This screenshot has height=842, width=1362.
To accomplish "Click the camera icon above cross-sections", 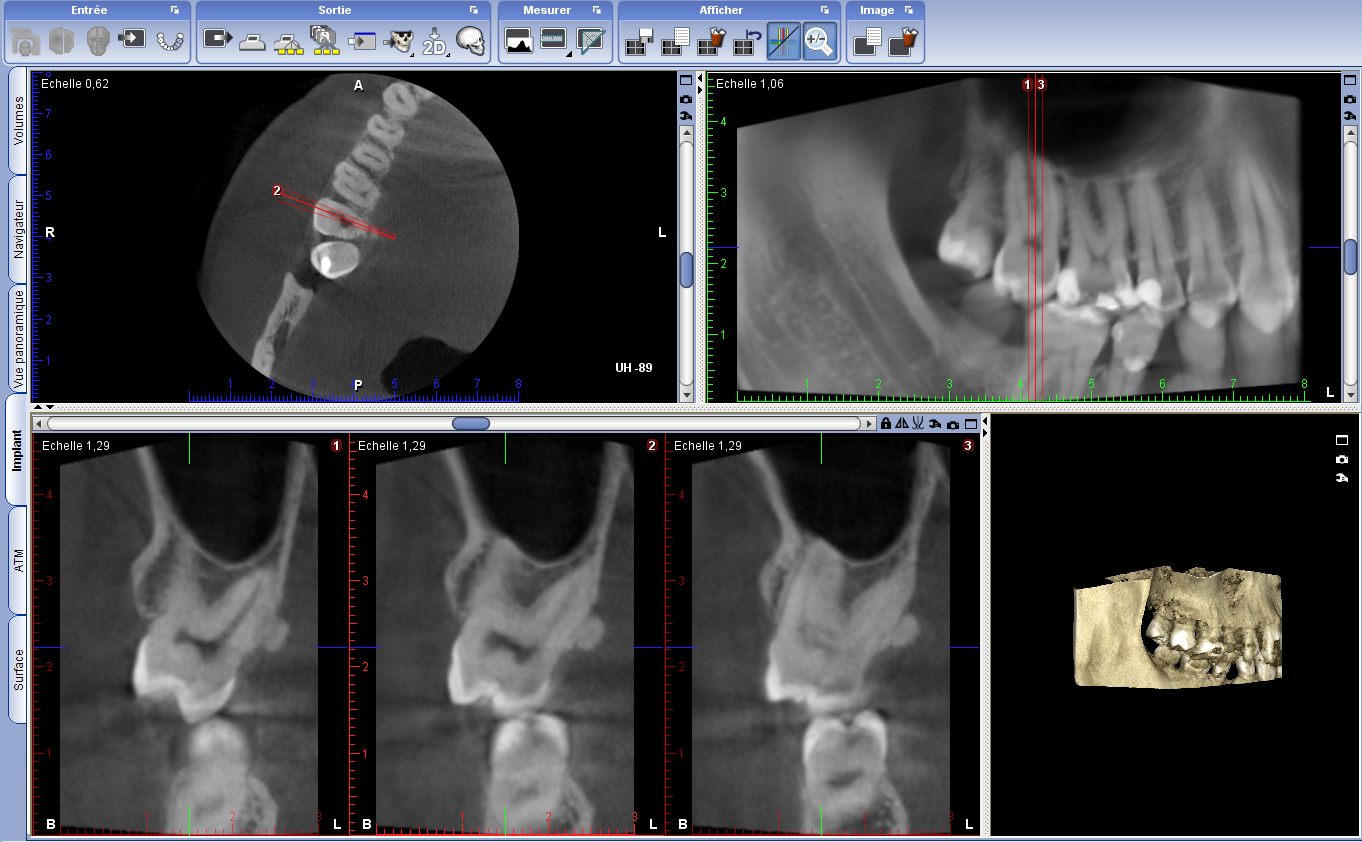I will tap(953, 424).
